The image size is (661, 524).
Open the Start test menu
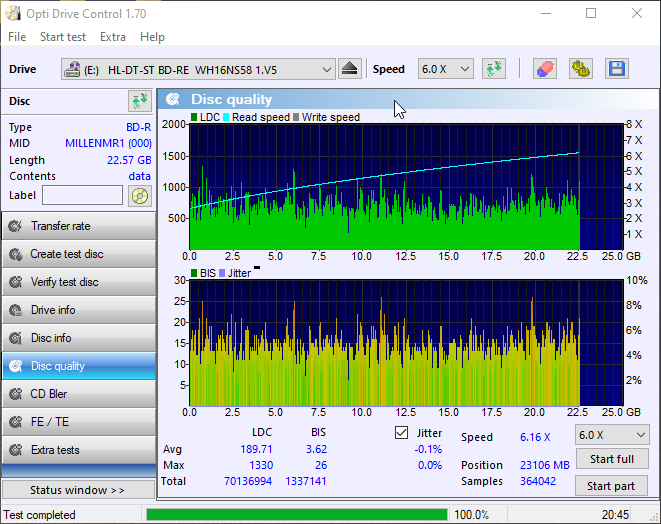(62, 37)
